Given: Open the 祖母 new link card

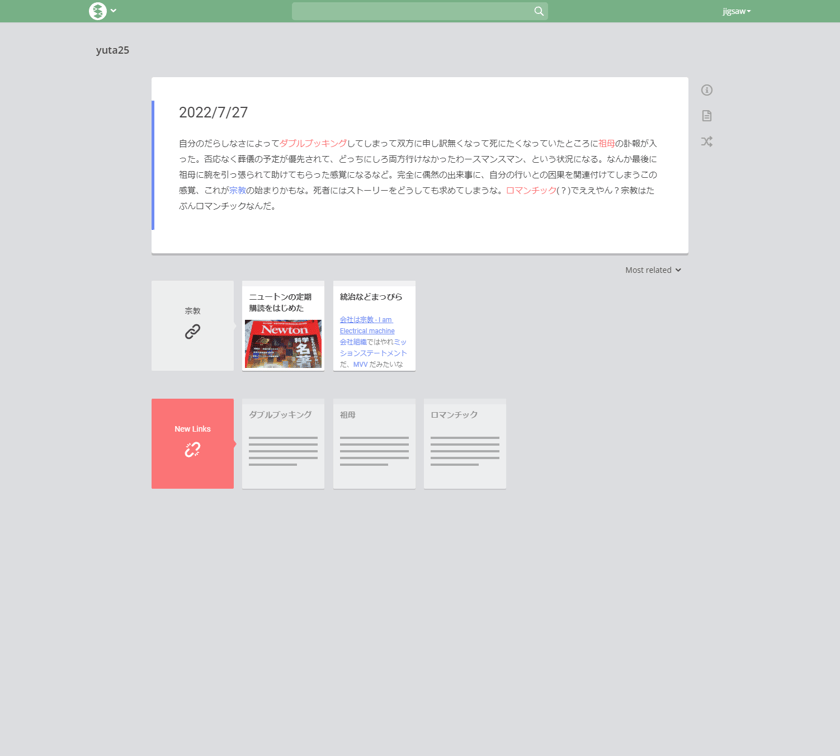Looking at the screenshot, I should pyautogui.click(x=374, y=444).
